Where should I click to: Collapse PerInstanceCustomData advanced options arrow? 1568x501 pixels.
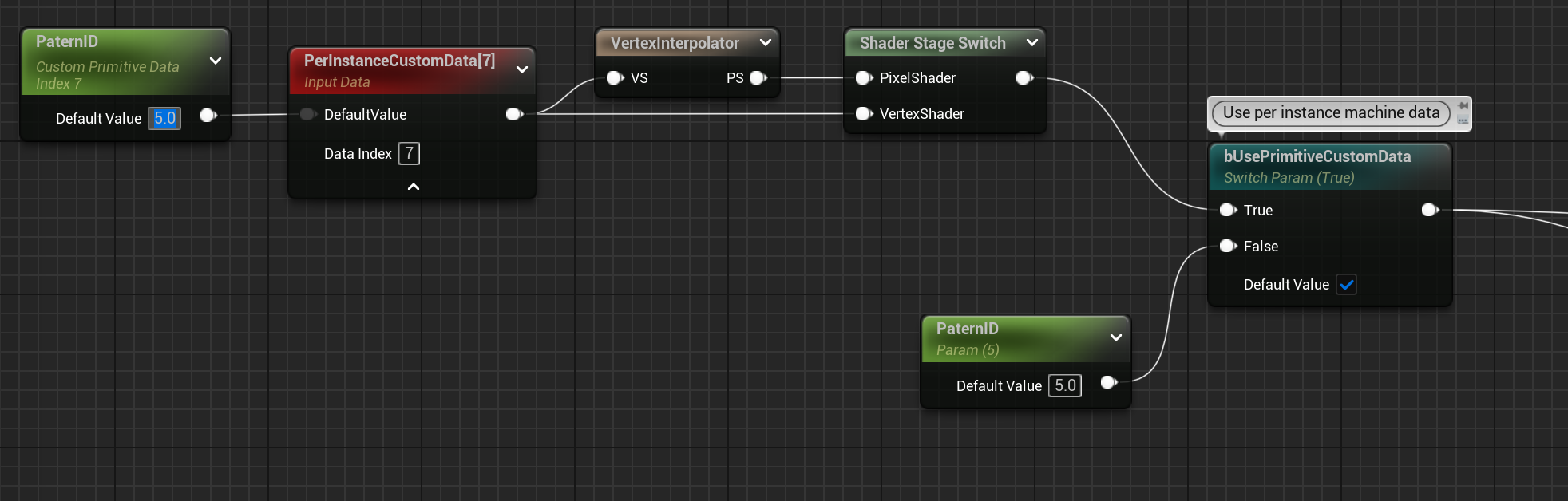(414, 187)
